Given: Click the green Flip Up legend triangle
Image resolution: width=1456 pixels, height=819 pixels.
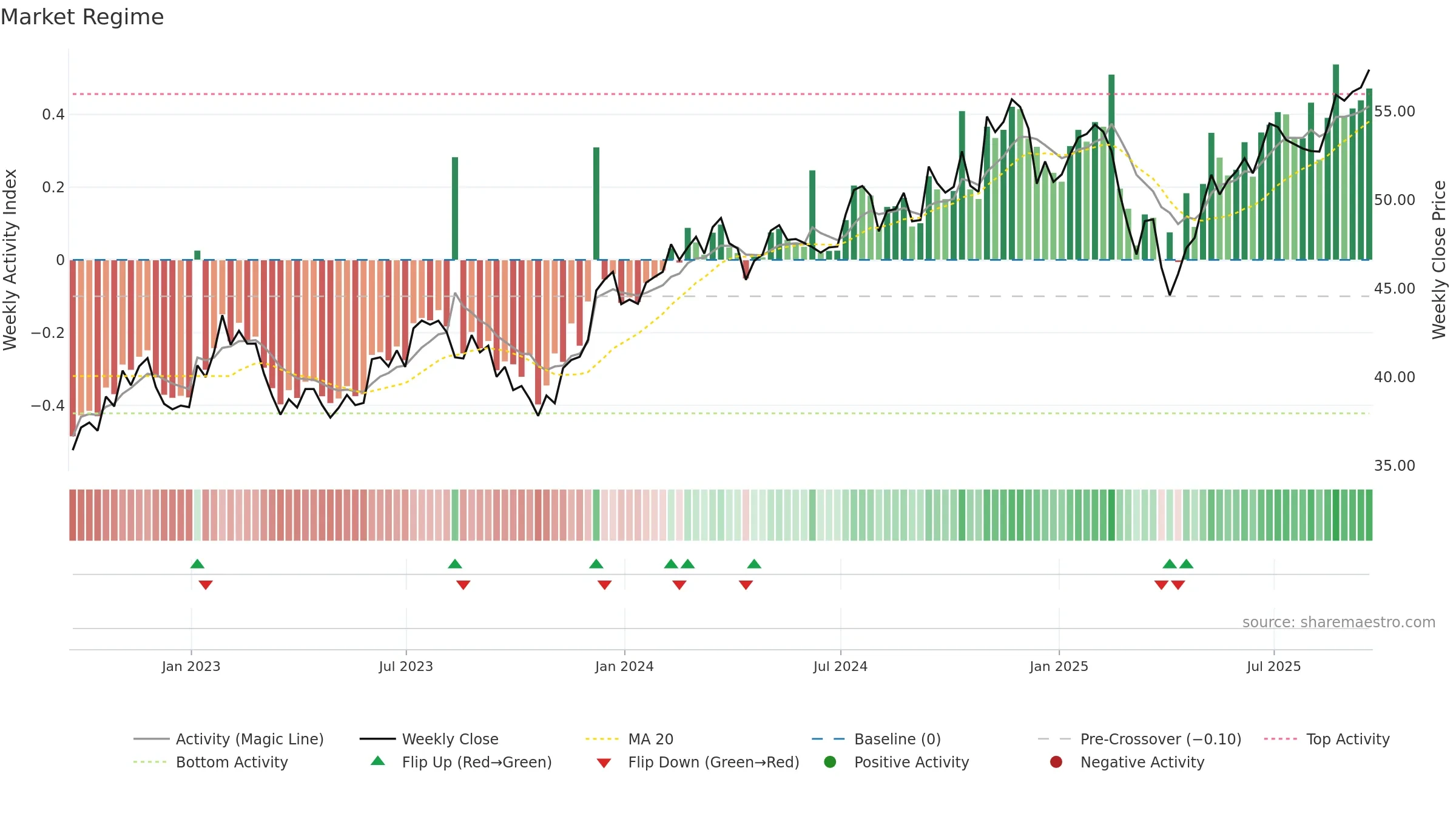Looking at the screenshot, I should 378,761.
